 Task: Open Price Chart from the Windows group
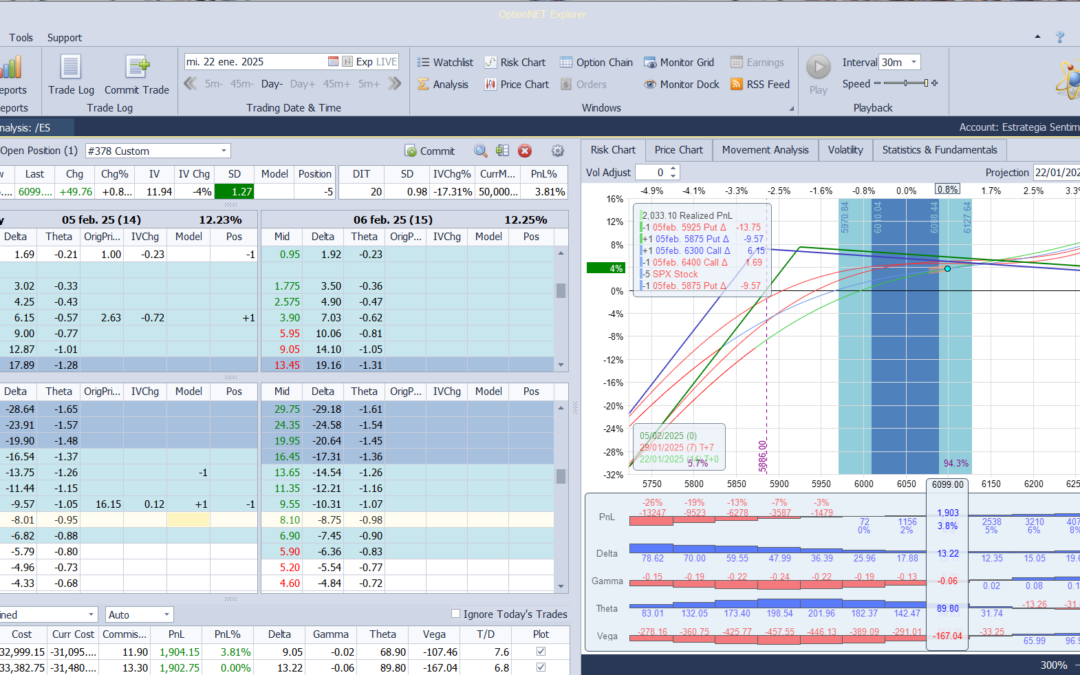[x=517, y=84]
